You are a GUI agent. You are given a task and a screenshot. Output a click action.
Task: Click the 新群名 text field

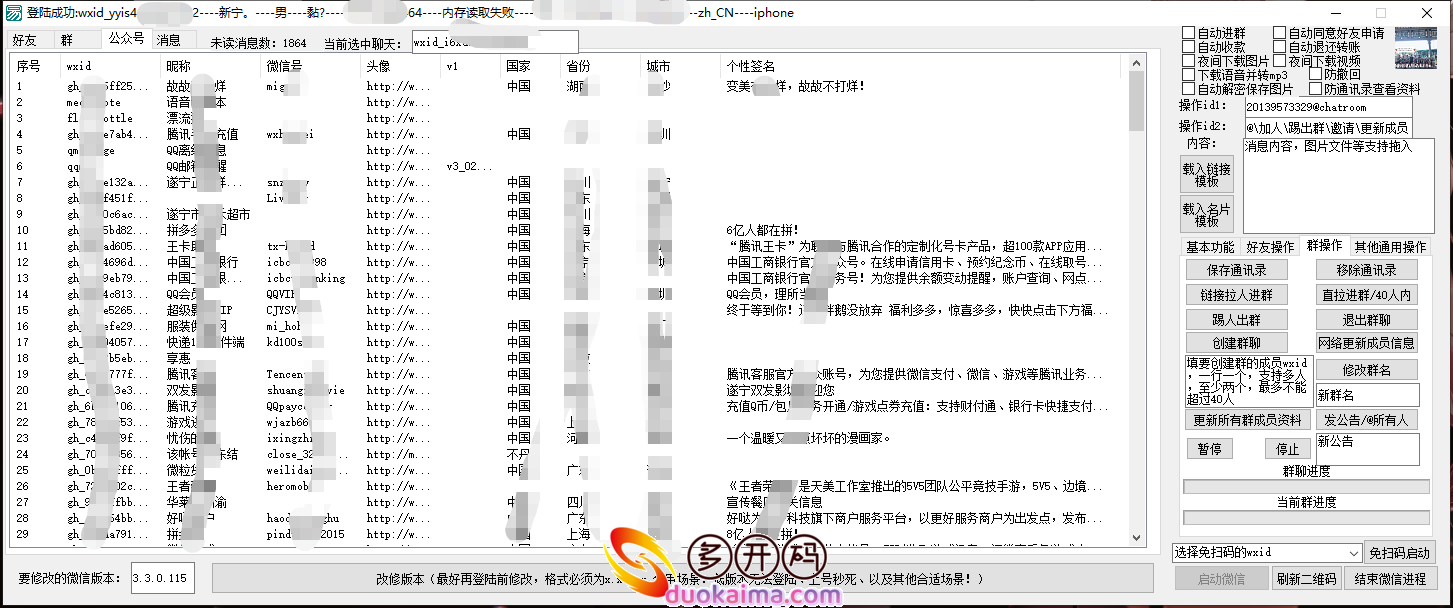1367,395
